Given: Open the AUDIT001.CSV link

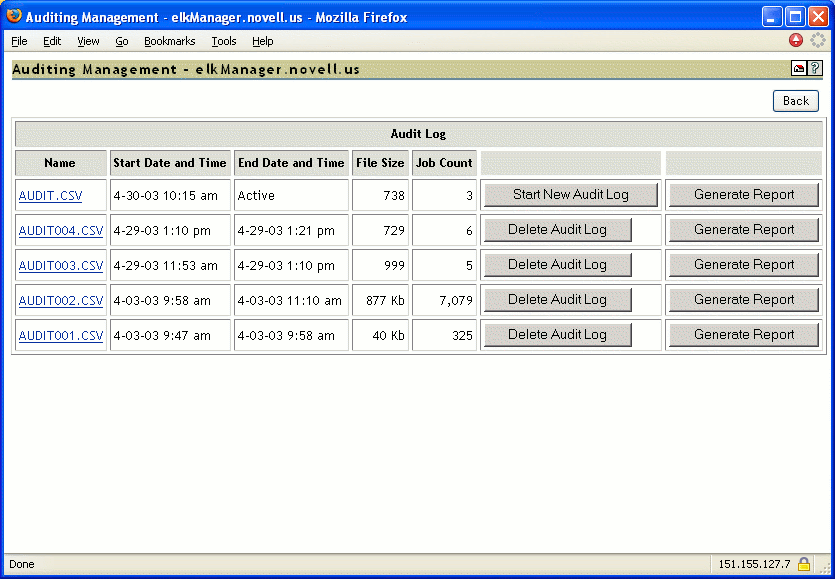Looking at the screenshot, I should click(61, 336).
